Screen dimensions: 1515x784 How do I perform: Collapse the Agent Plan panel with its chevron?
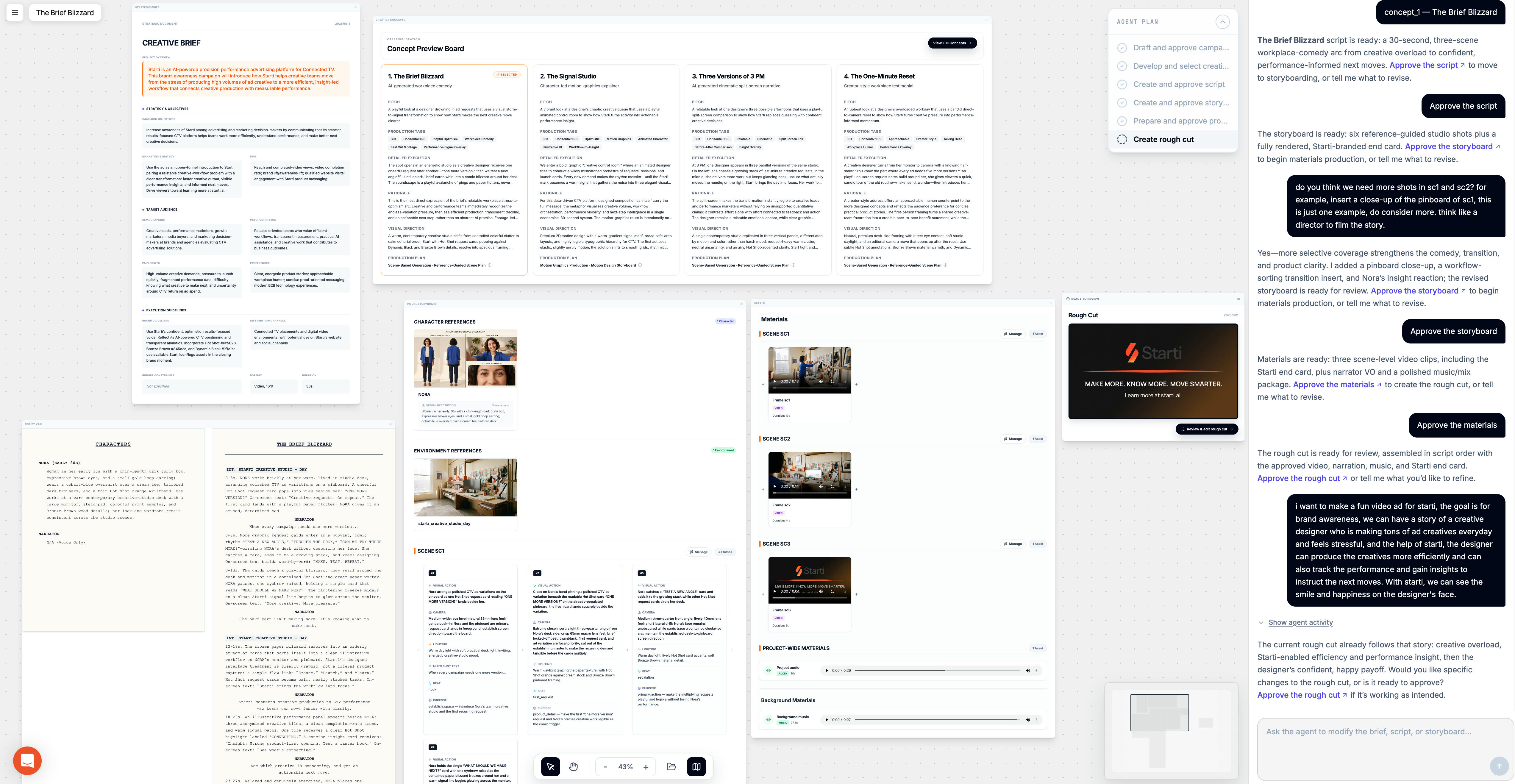pos(1223,22)
